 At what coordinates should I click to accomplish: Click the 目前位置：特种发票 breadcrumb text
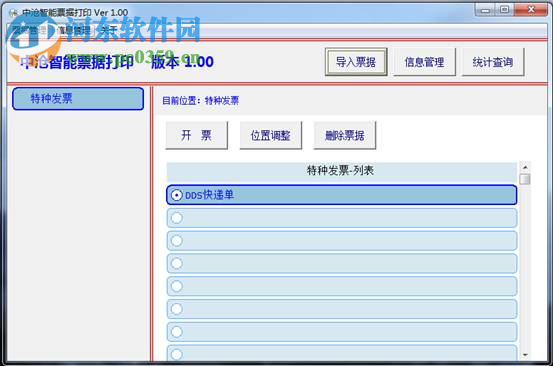tap(200, 101)
